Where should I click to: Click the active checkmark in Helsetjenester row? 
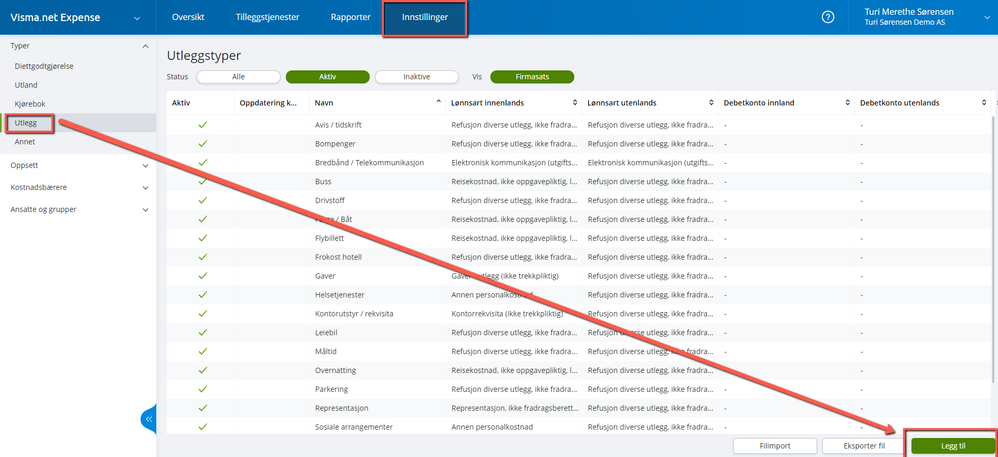point(203,295)
